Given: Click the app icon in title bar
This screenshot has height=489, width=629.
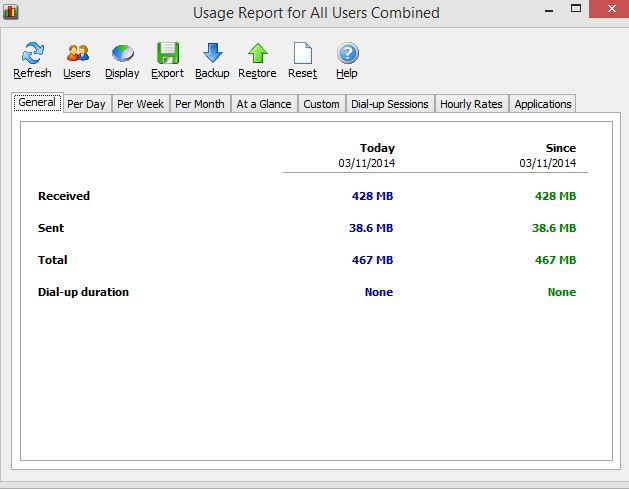Looking at the screenshot, I should 10,12.
